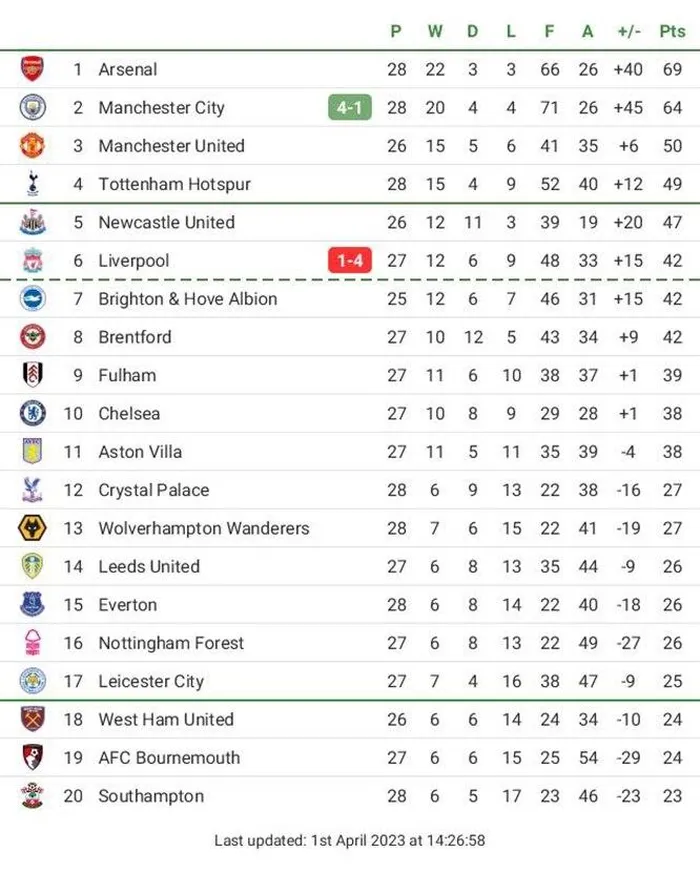Click the Tottenham Hotspur crest icon
The height and width of the screenshot is (873, 700).
pos(33,184)
